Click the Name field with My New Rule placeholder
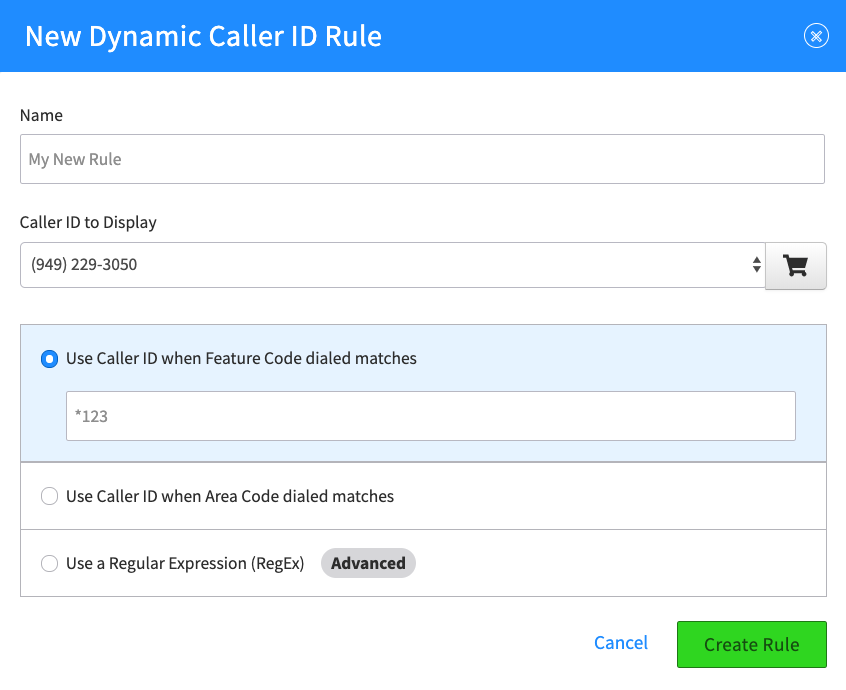This screenshot has height=690, width=846. [422, 159]
